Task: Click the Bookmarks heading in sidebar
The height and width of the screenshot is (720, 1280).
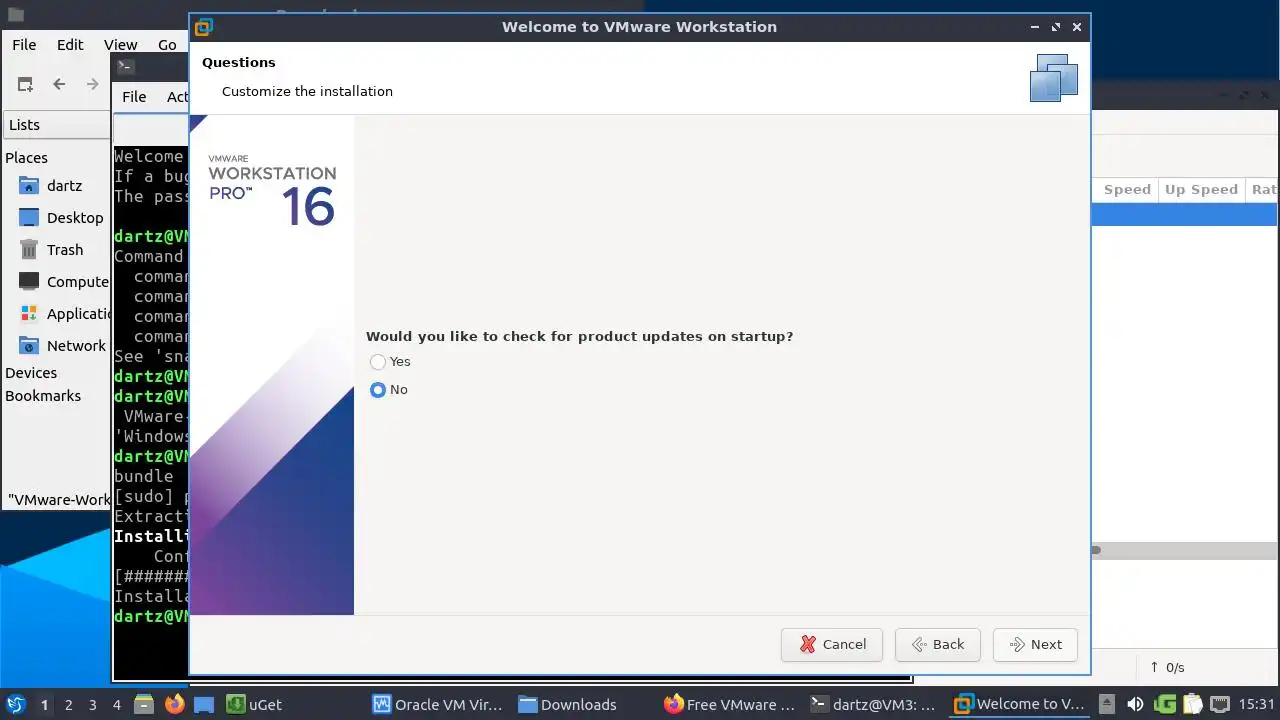Action: (43, 396)
